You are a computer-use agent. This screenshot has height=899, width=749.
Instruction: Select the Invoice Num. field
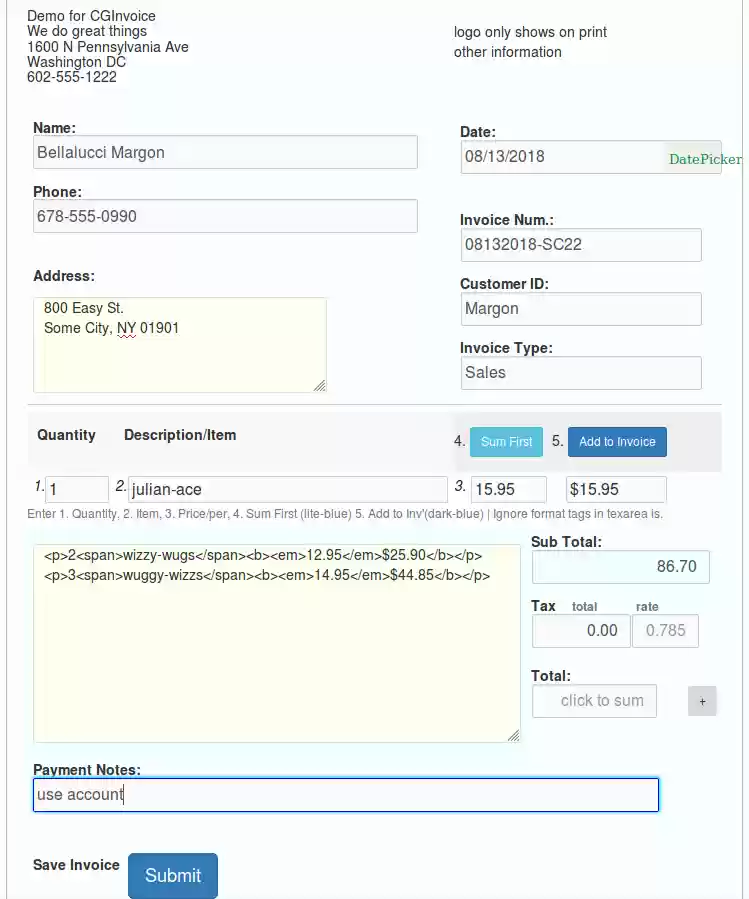581,245
